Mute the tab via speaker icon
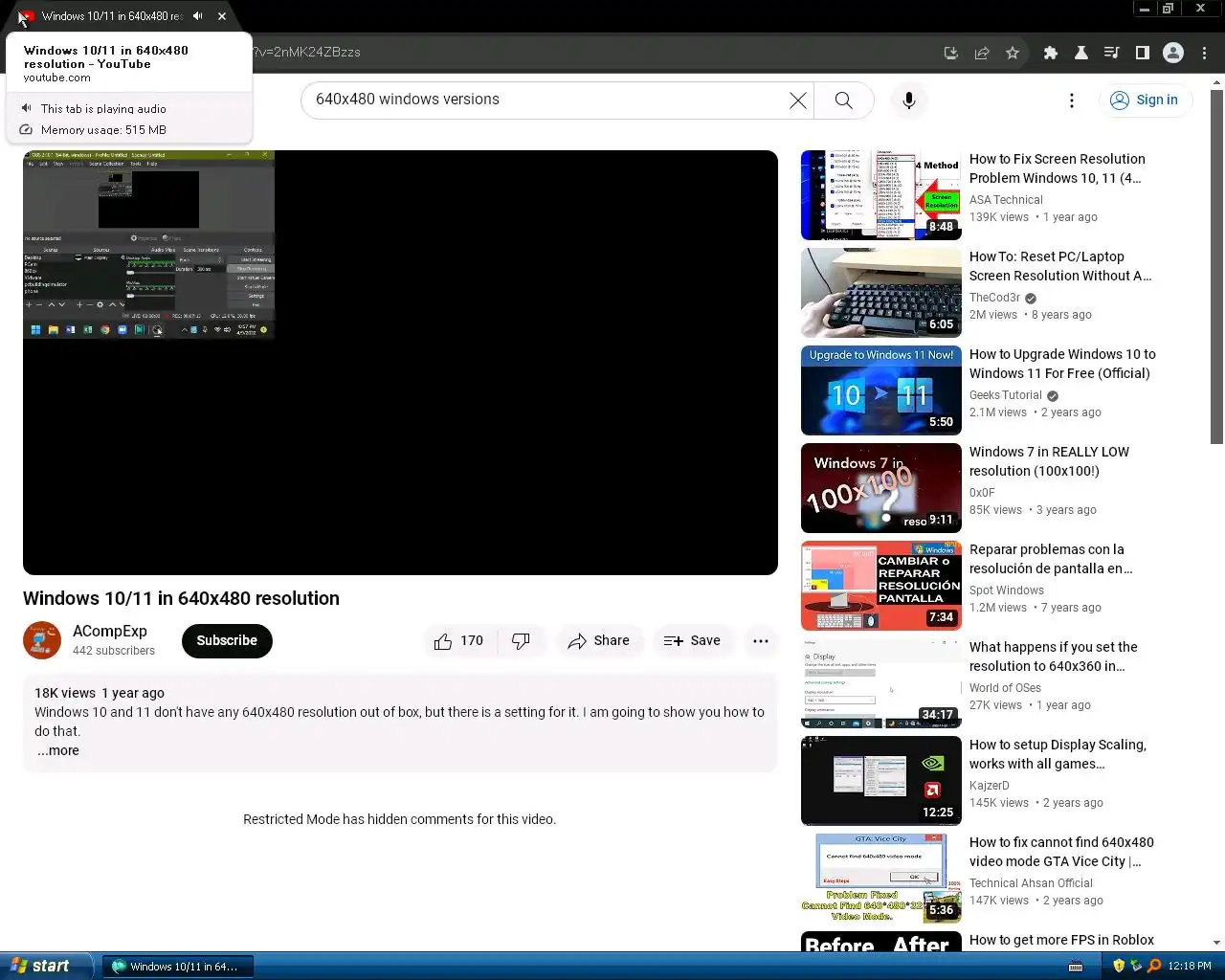Screen dimensions: 1225x980 197,16
